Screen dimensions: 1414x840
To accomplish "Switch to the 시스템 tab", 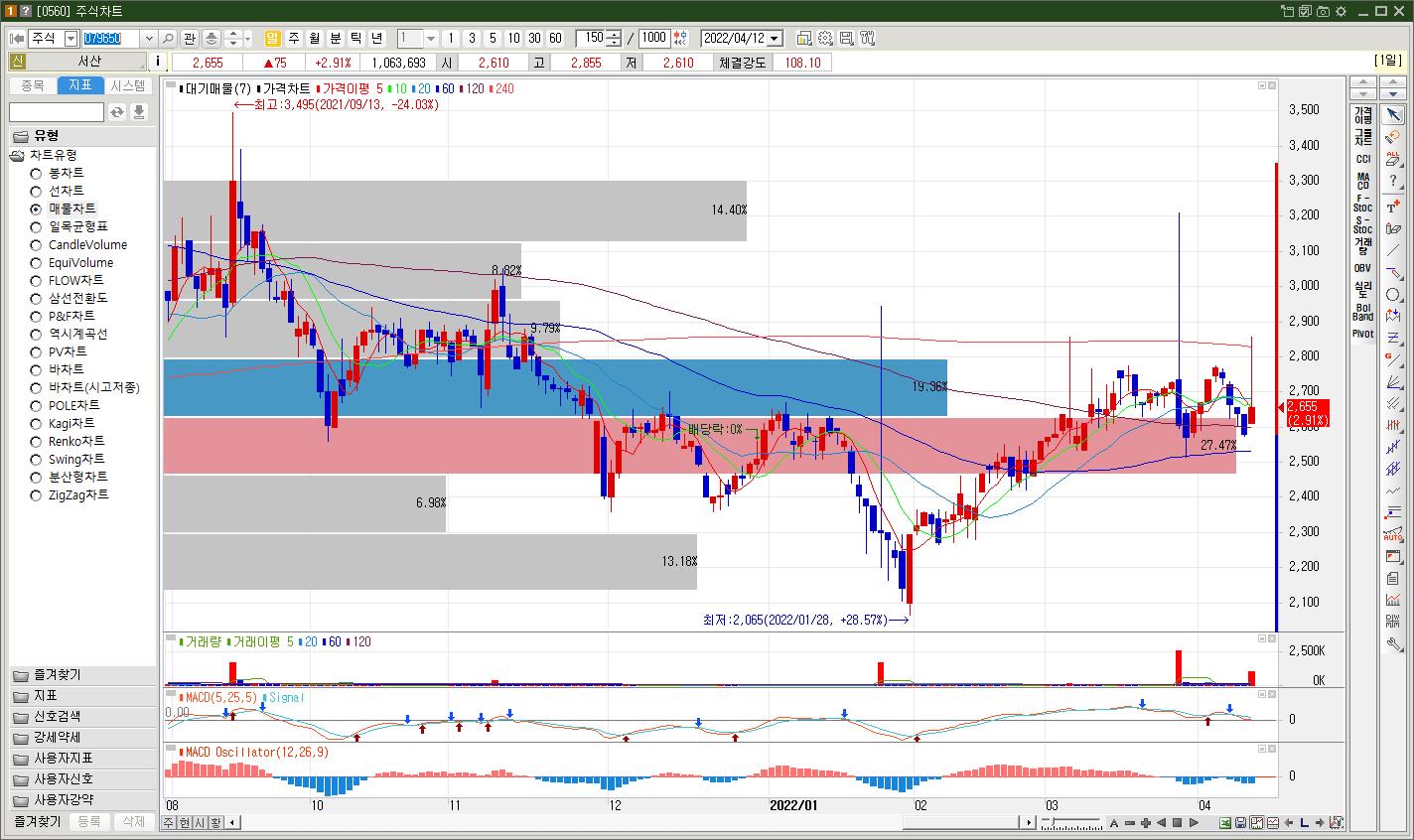I will [128, 85].
